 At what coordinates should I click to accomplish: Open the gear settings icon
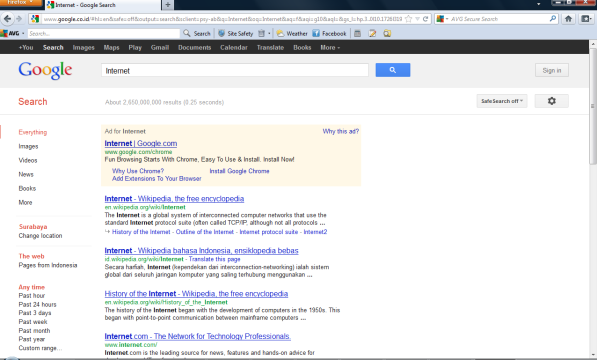coord(551,101)
